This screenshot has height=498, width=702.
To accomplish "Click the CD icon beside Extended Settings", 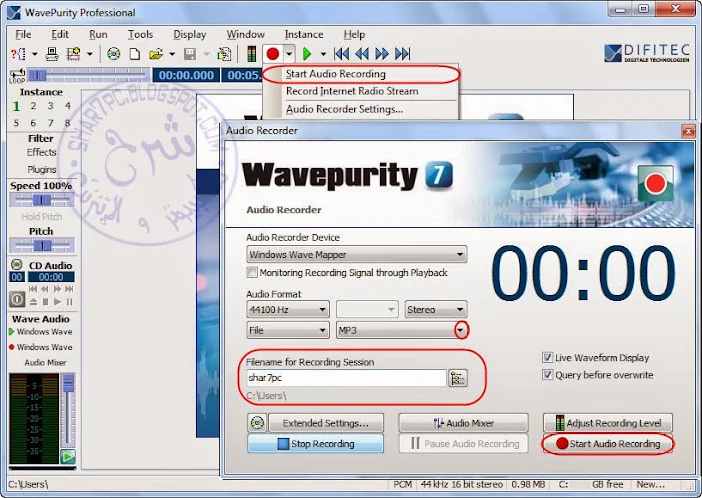I will (257, 423).
